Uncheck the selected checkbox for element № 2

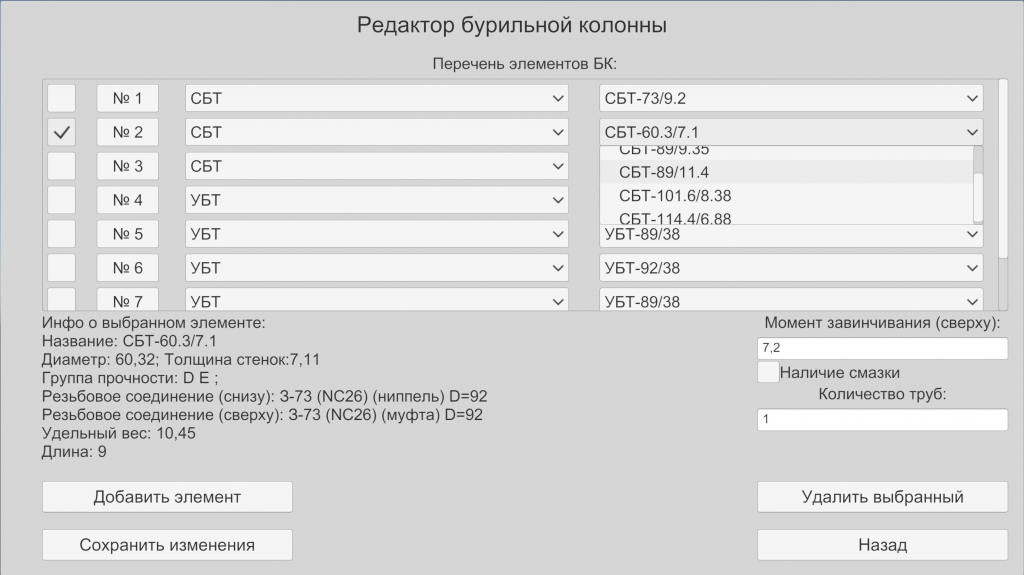[x=62, y=132]
